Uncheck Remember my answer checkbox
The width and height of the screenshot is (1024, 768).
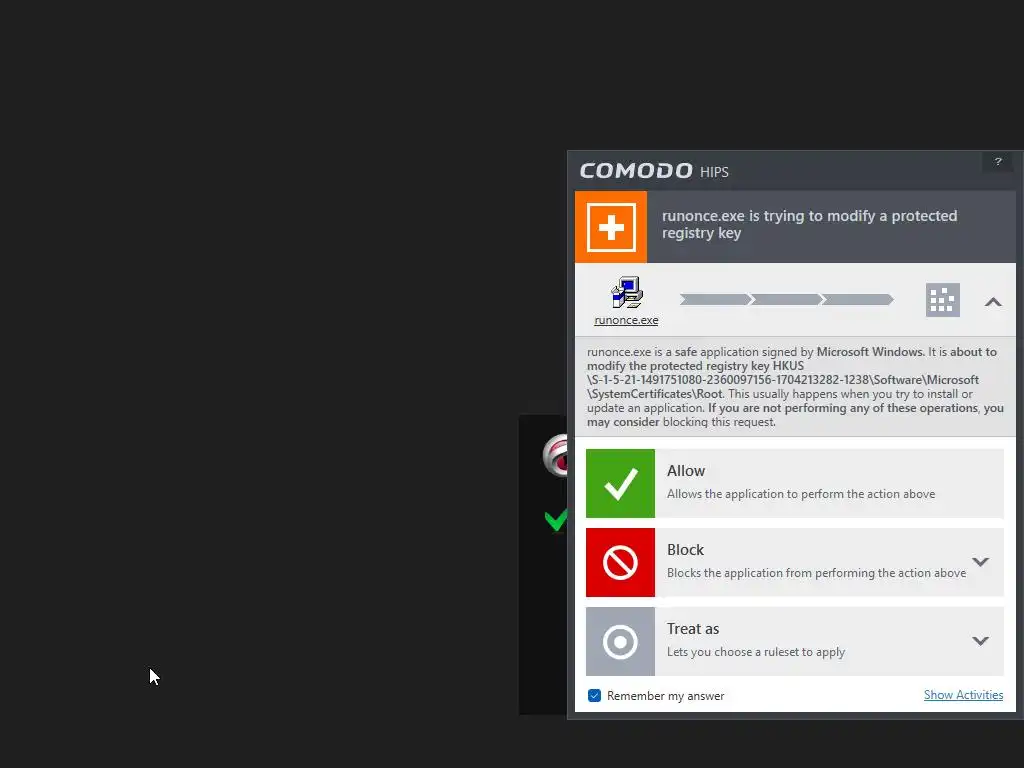tap(594, 696)
